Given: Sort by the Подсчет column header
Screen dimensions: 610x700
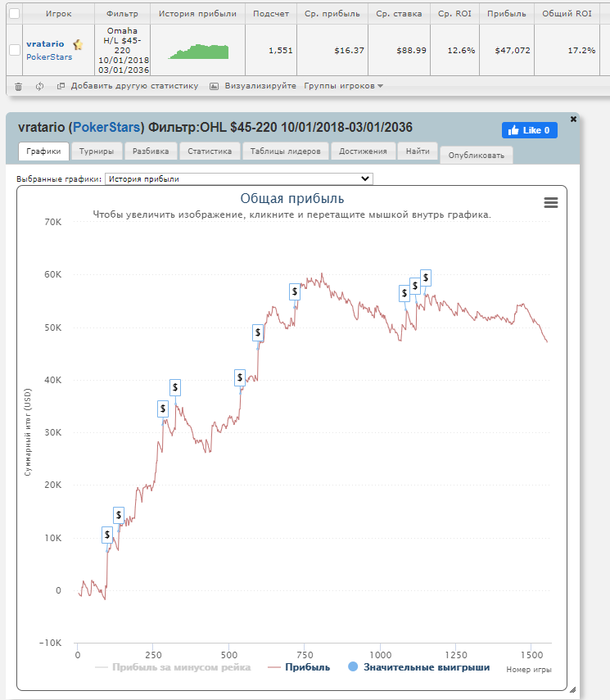Looking at the screenshot, I should pyautogui.click(x=271, y=13).
